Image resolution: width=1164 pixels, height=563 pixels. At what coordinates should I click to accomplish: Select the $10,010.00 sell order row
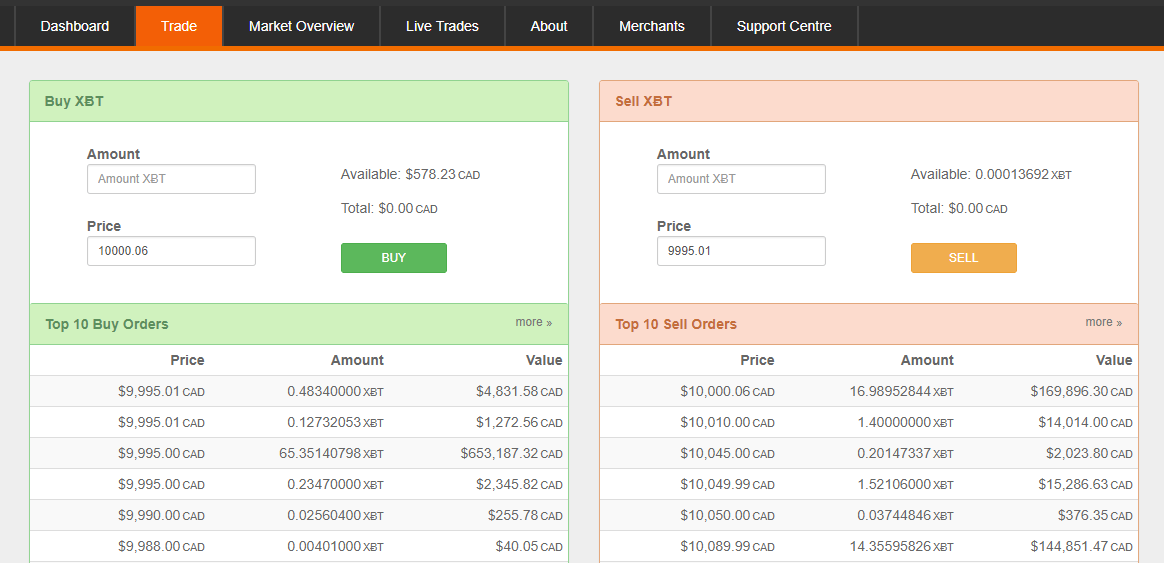(x=869, y=423)
